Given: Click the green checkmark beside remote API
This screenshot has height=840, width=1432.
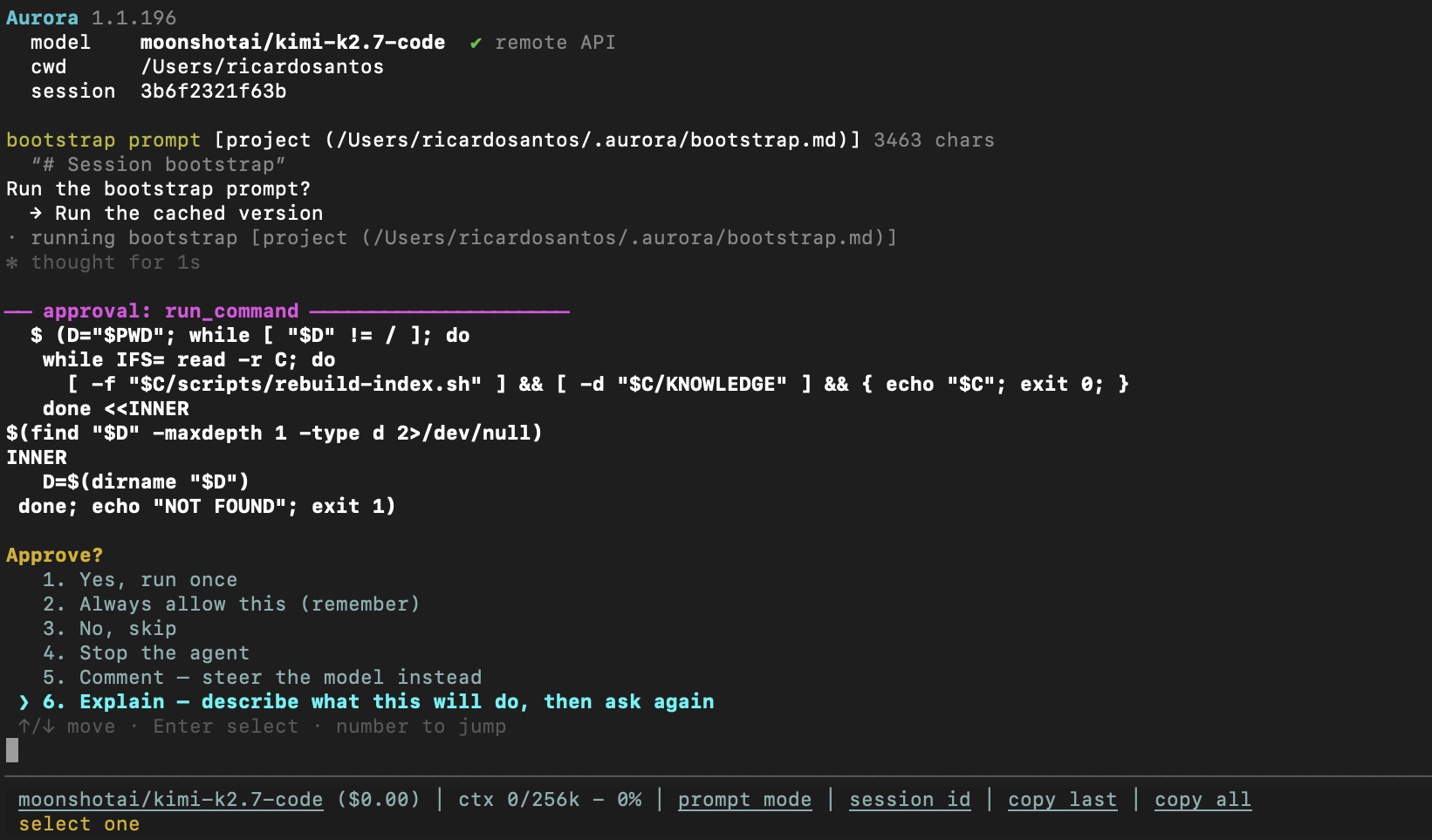Looking at the screenshot, I should pyautogui.click(x=476, y=43).
